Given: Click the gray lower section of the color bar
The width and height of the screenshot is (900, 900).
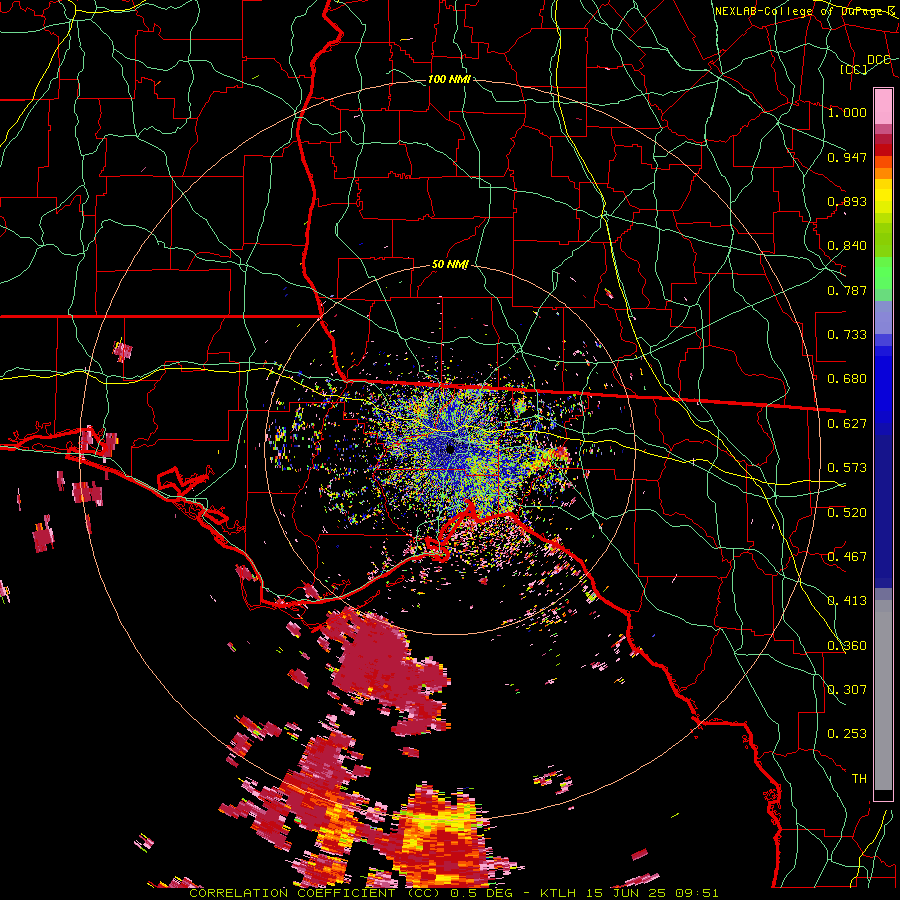Looking at the screenshot, I should 883,695.
